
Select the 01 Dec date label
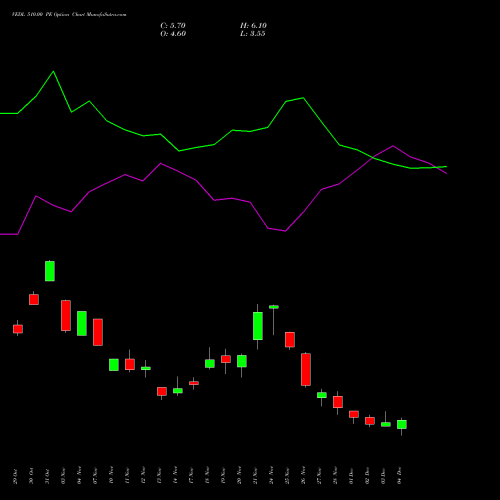pyautogui.click(x=351, y=476)
